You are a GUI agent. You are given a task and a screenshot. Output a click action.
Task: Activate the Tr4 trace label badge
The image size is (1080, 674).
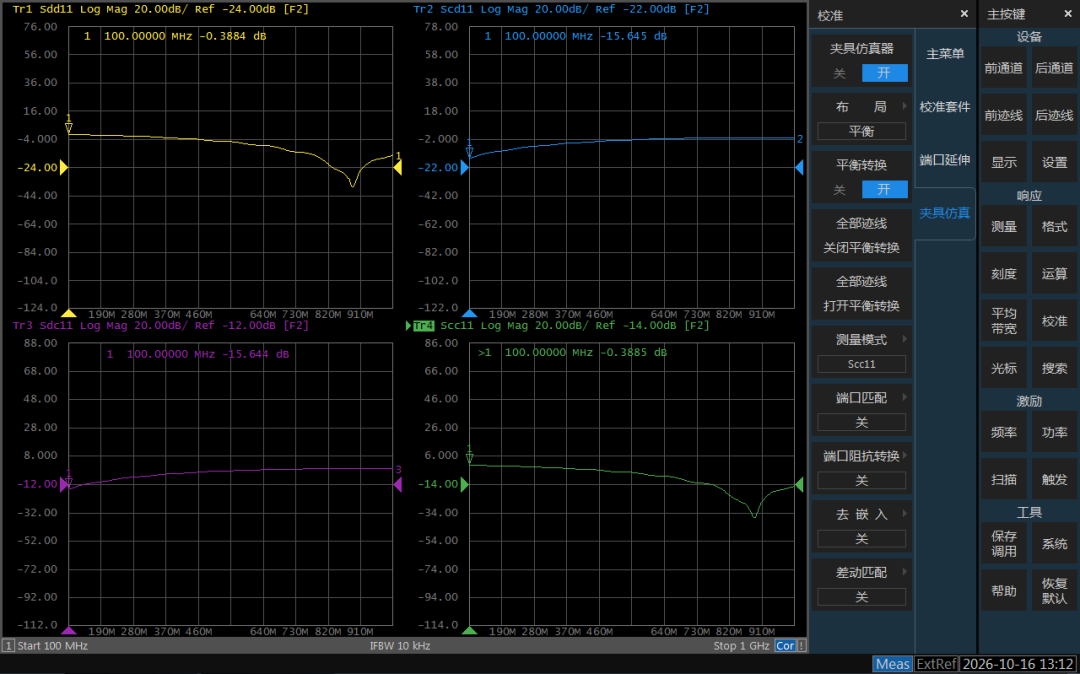coord(424,326)
